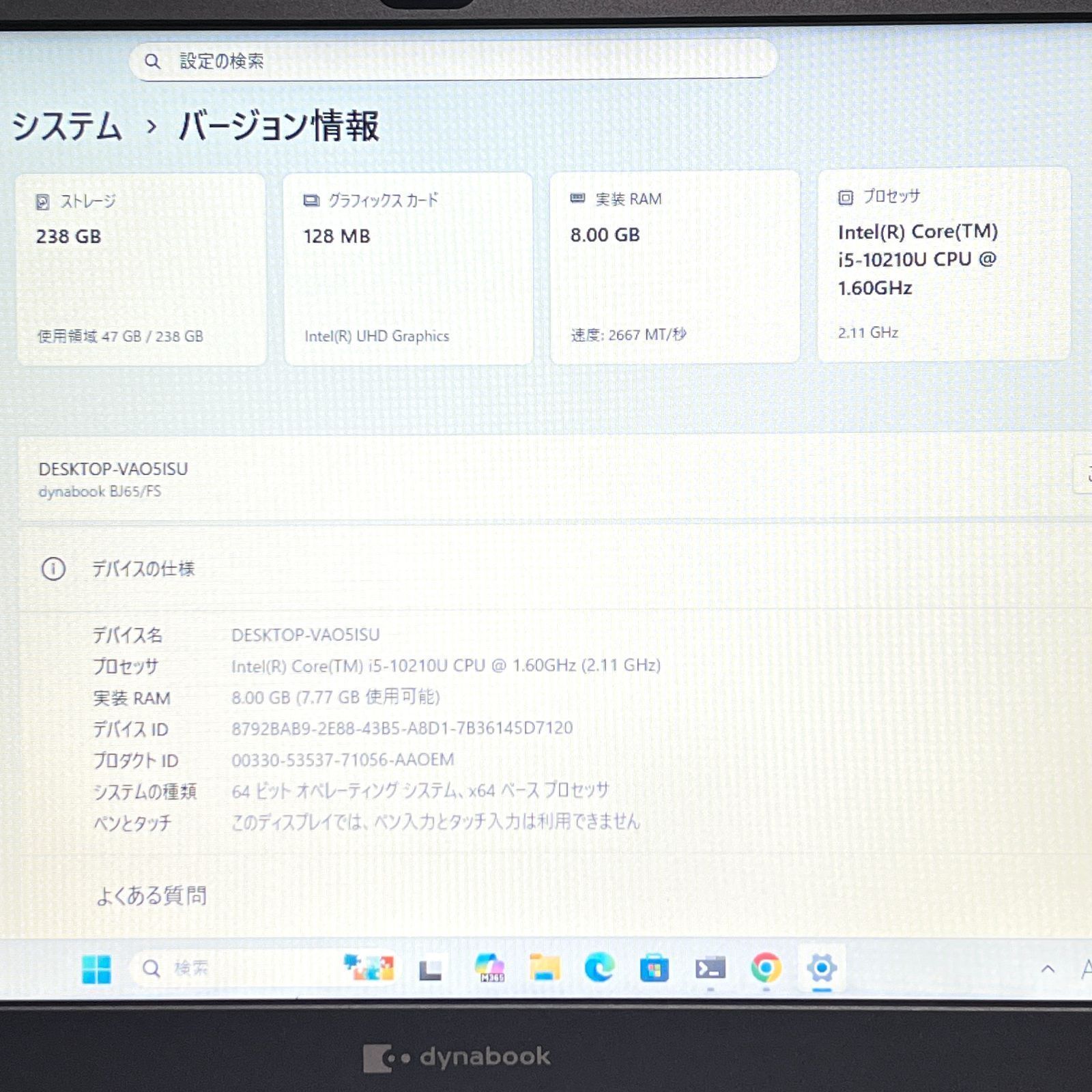Collapse the デバイスの仕様 section
1092x1092 pixels.
(x=554, y=569)
